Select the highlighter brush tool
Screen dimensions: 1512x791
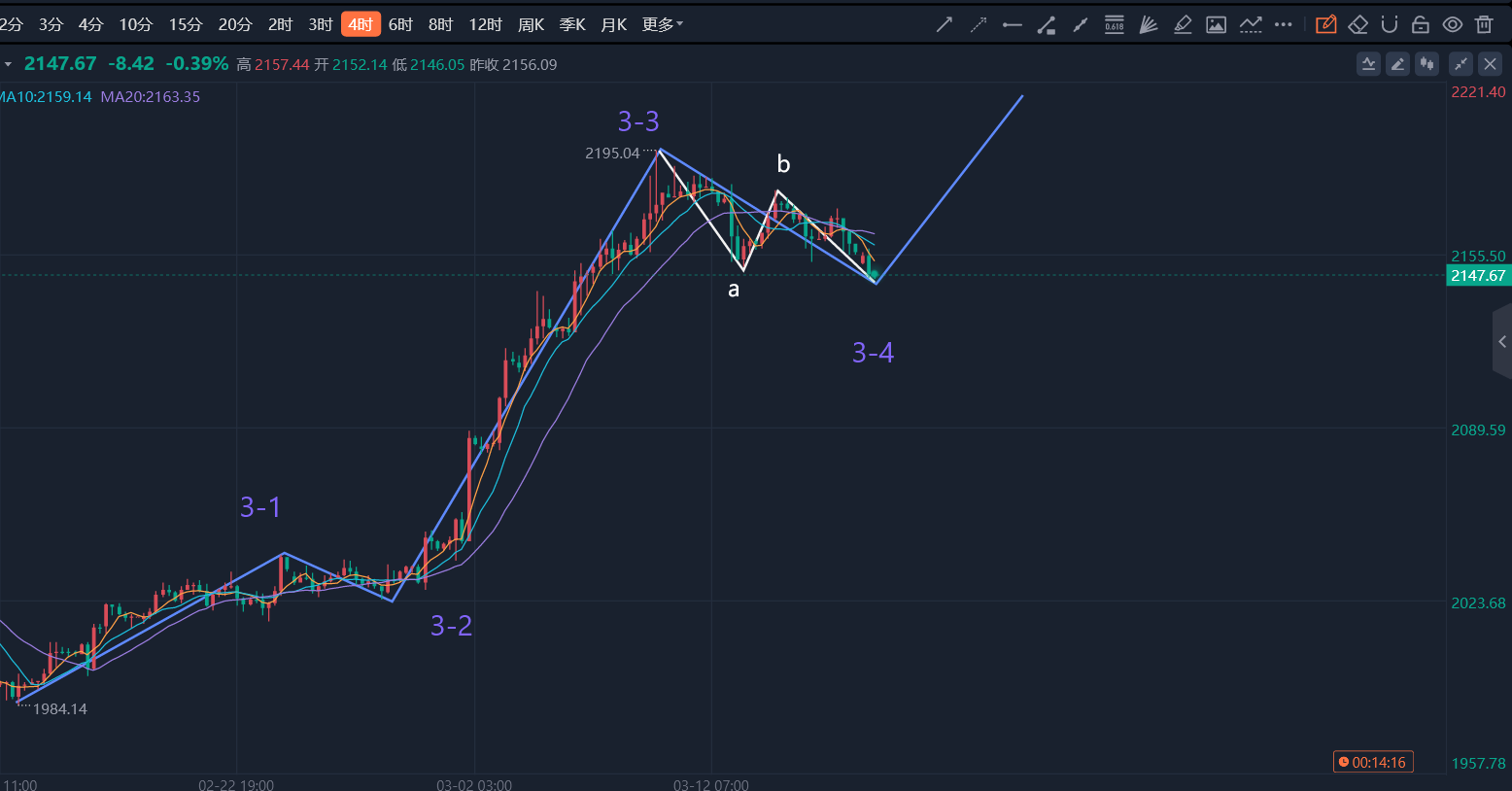(x=1183, y=23)
